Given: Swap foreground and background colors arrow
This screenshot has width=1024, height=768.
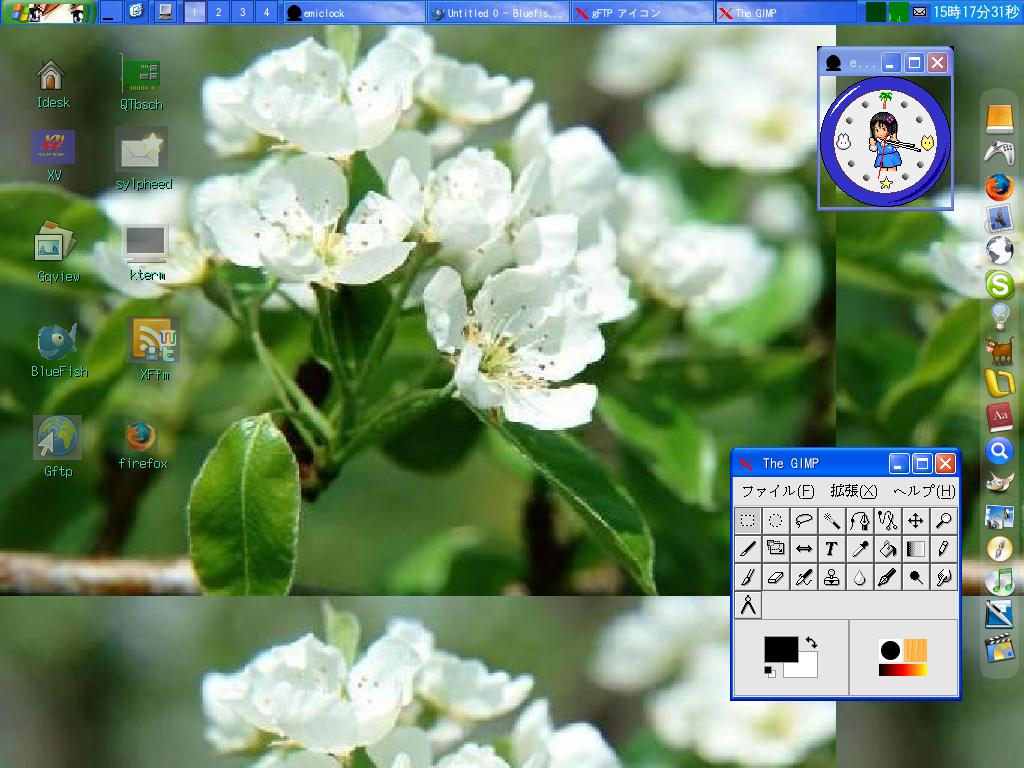Looking at the screenshot, I should click(811, 643).
